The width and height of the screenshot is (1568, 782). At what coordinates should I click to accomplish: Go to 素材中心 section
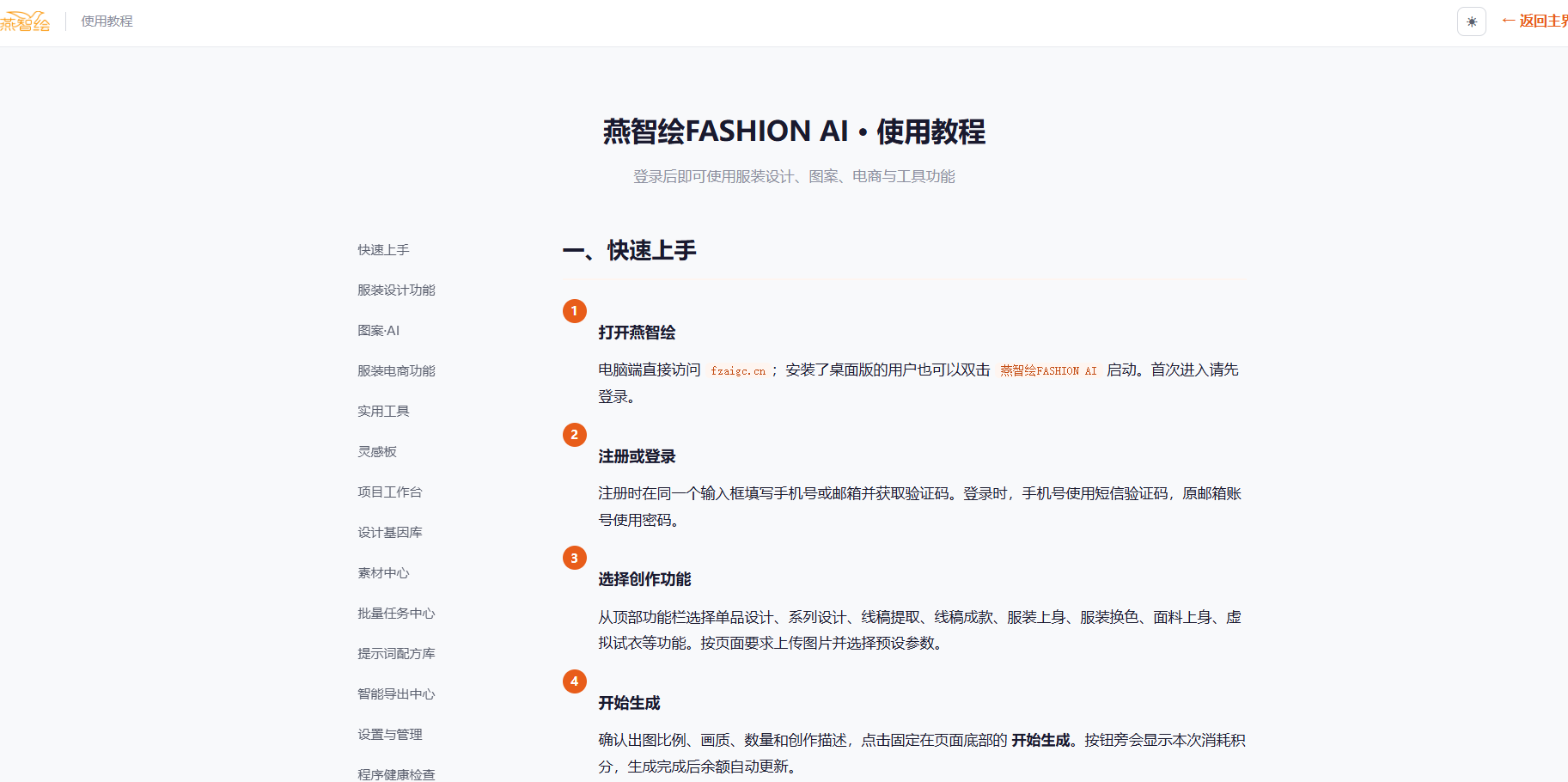[383, 573]
